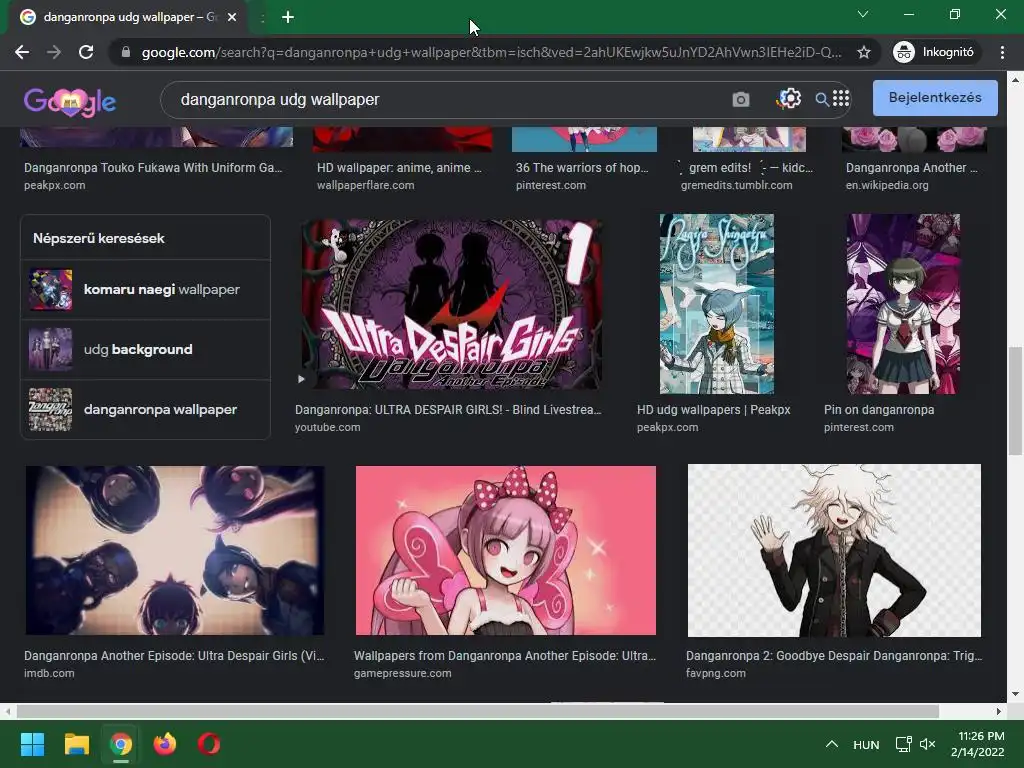Screen dimensions: 1024x768
Task: Click the Danganronpa 2: Goodbye Despair title
Action: point(834,656)
